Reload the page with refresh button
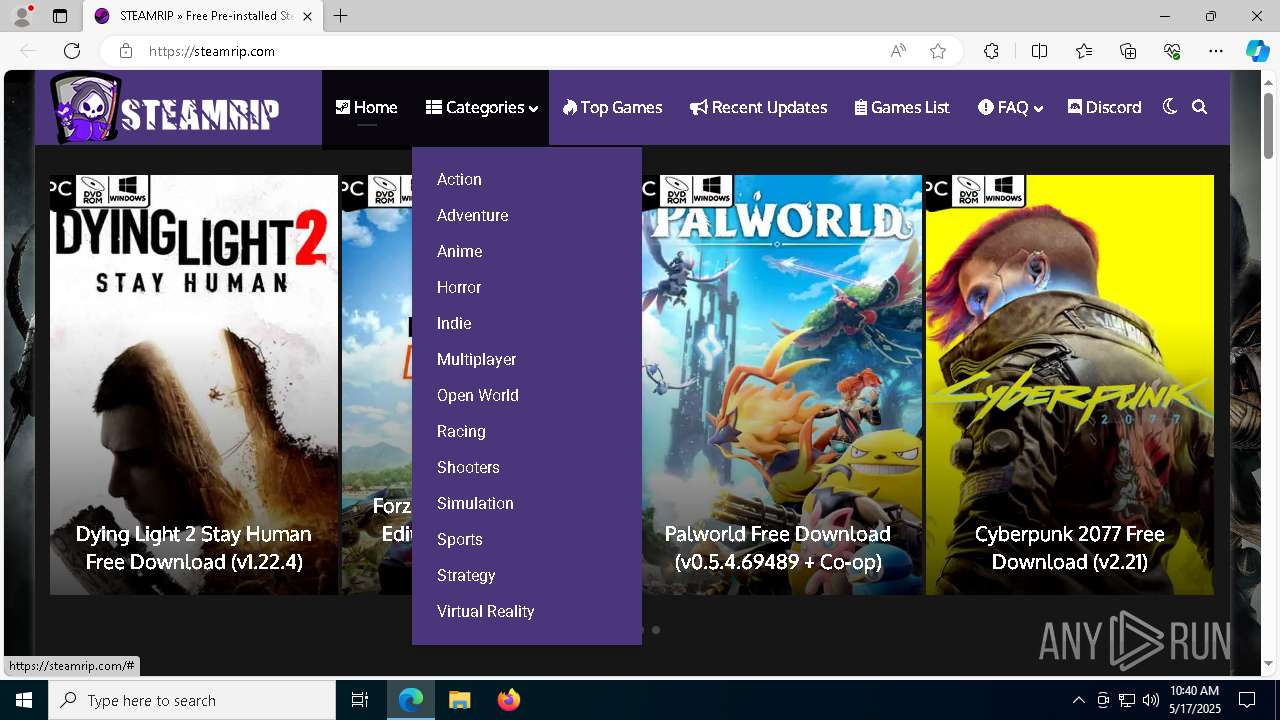 click(x=72, y=51)
